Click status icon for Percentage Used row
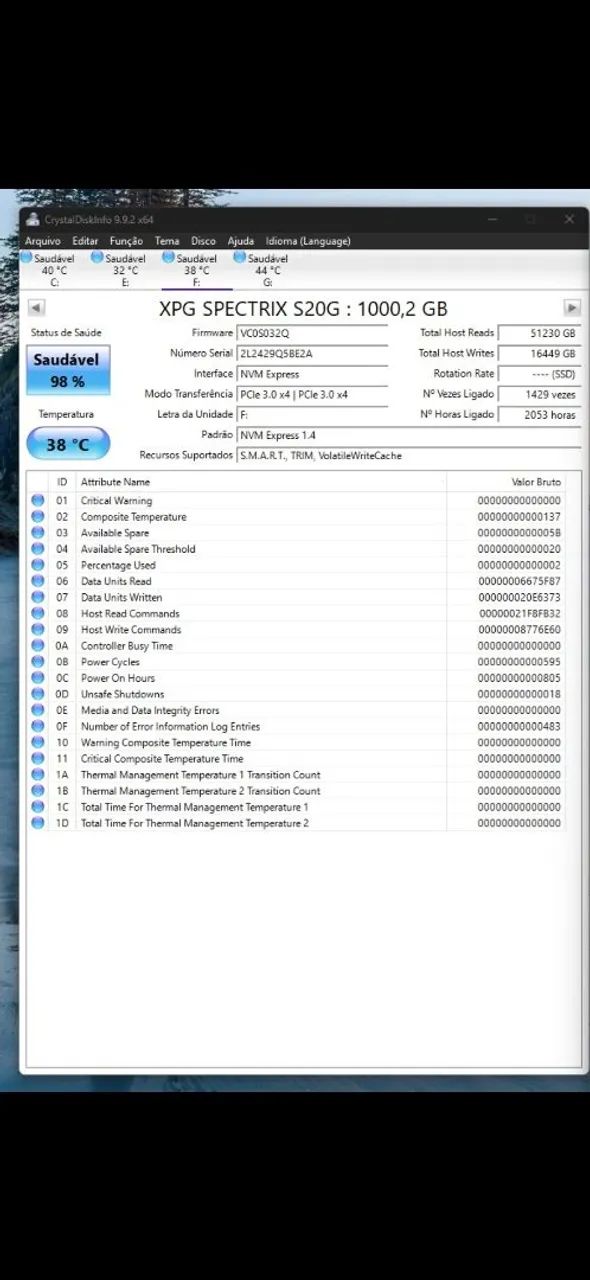 click(38, 565)
